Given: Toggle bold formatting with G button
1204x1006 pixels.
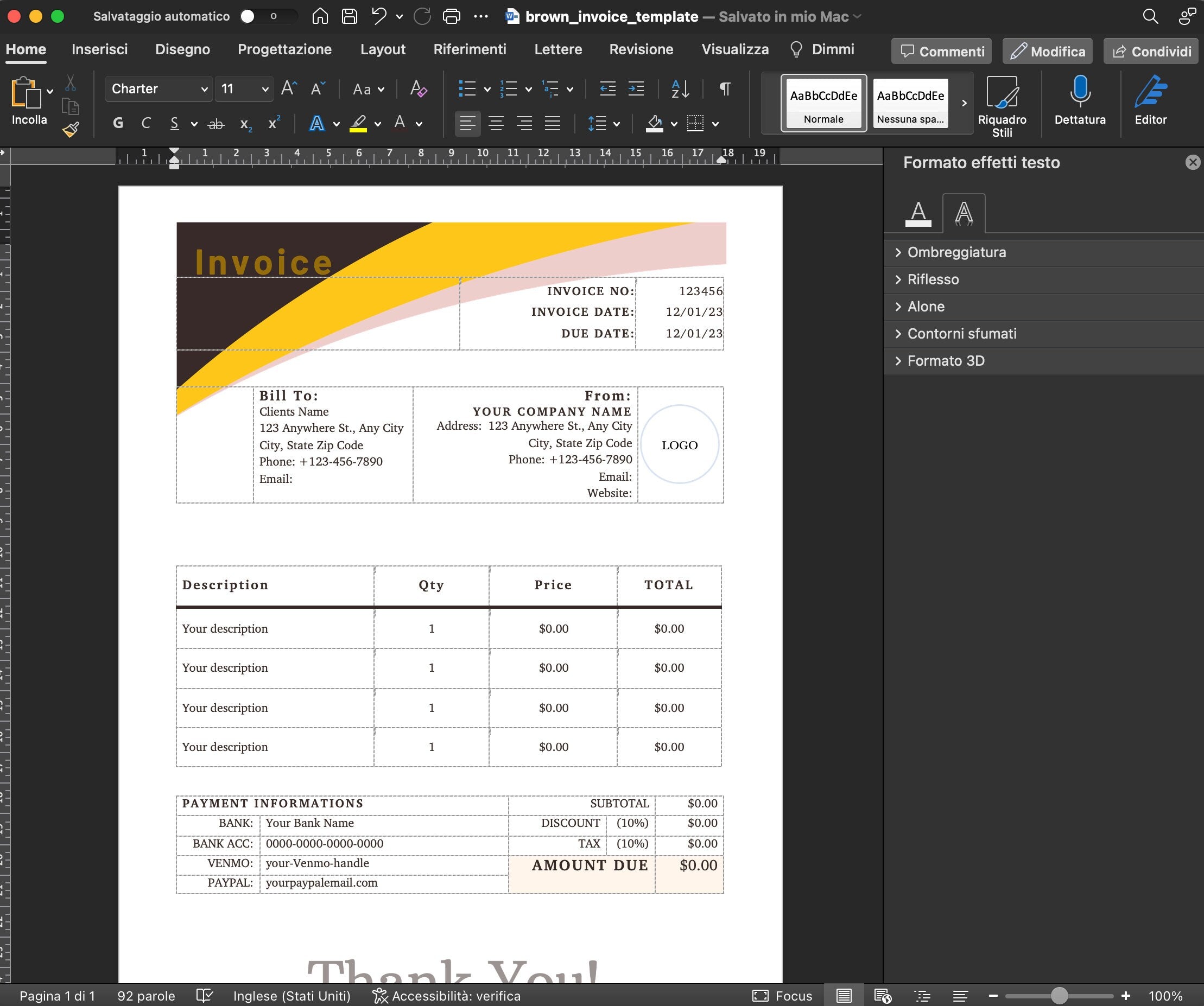Looking at the screenshot, I should (x=118, y=123).
